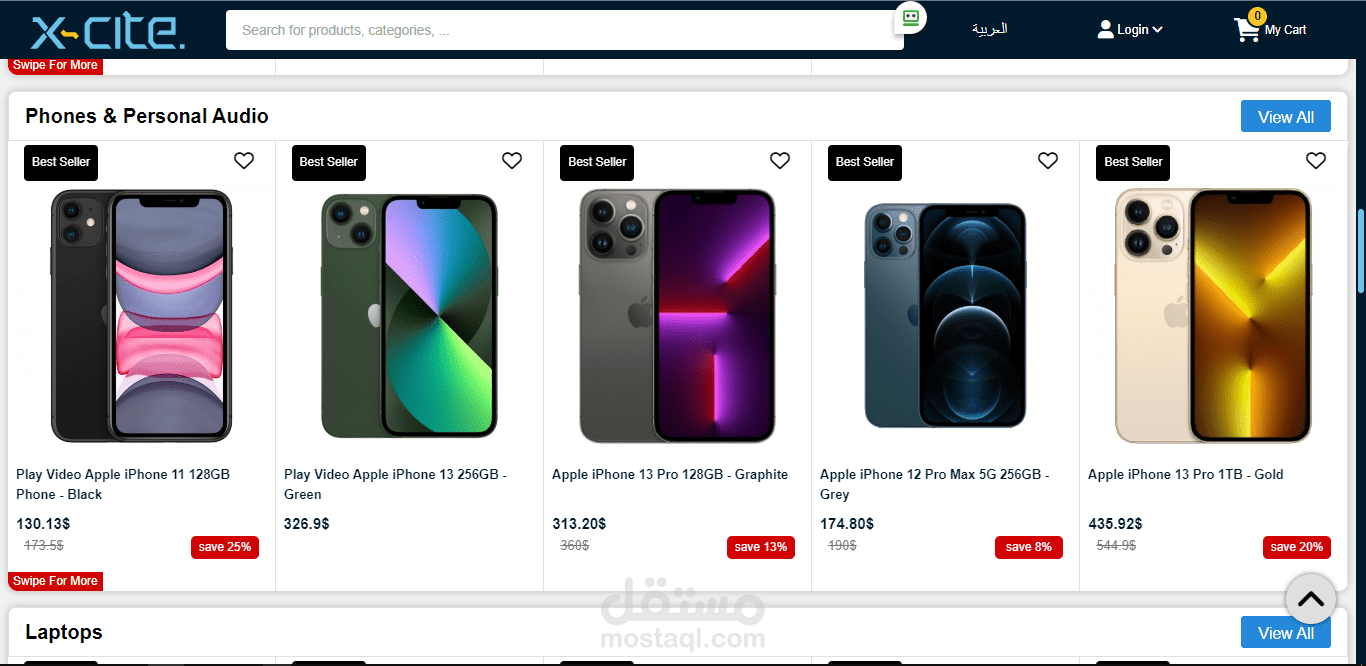
Task: View All Laptops
Action: [1285, 633]
